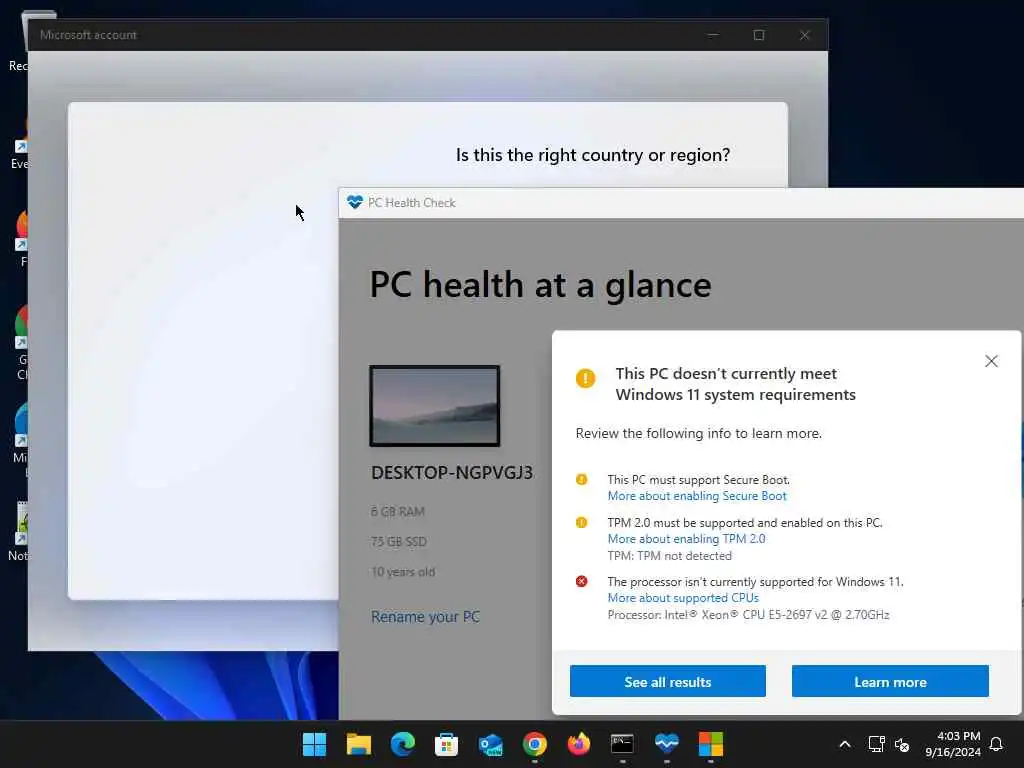Viewport: 1024px width, 768px height.
Task: Launch File Explorer from taskbar
Action: pyautogui.click(x=359, y=744)
